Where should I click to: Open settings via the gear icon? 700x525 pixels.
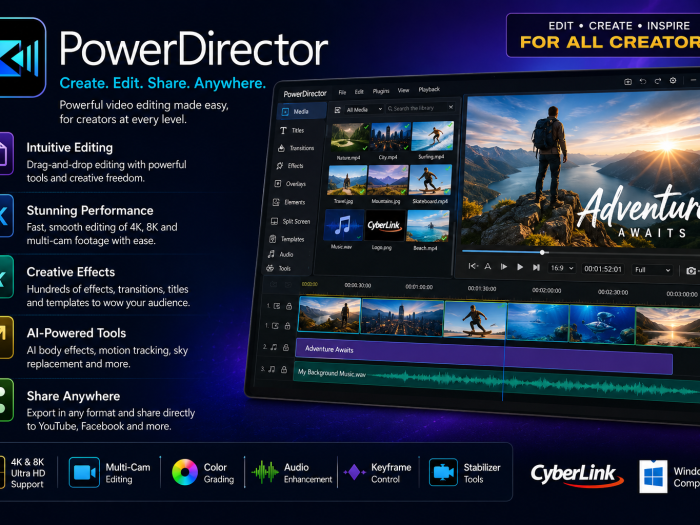pyautogui.click(x=673, y=80)
